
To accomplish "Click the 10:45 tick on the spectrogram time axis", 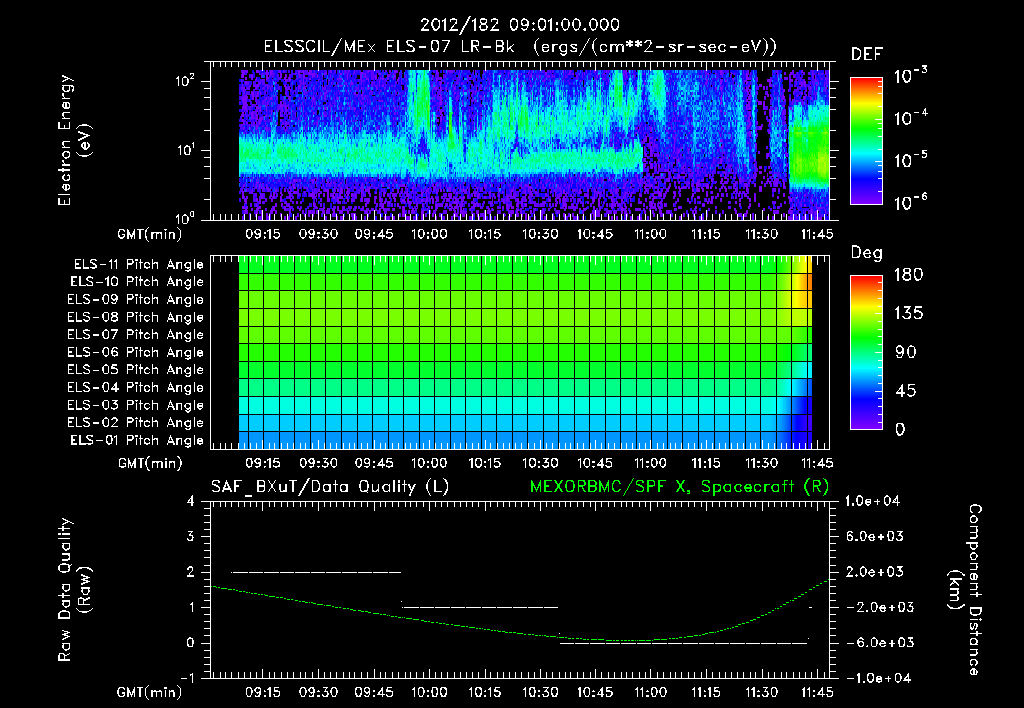I will click(595, 234).
